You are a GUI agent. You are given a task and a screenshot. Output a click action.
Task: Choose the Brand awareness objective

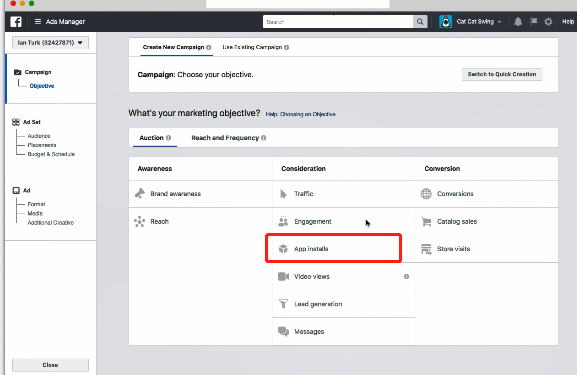coord(201,194)
